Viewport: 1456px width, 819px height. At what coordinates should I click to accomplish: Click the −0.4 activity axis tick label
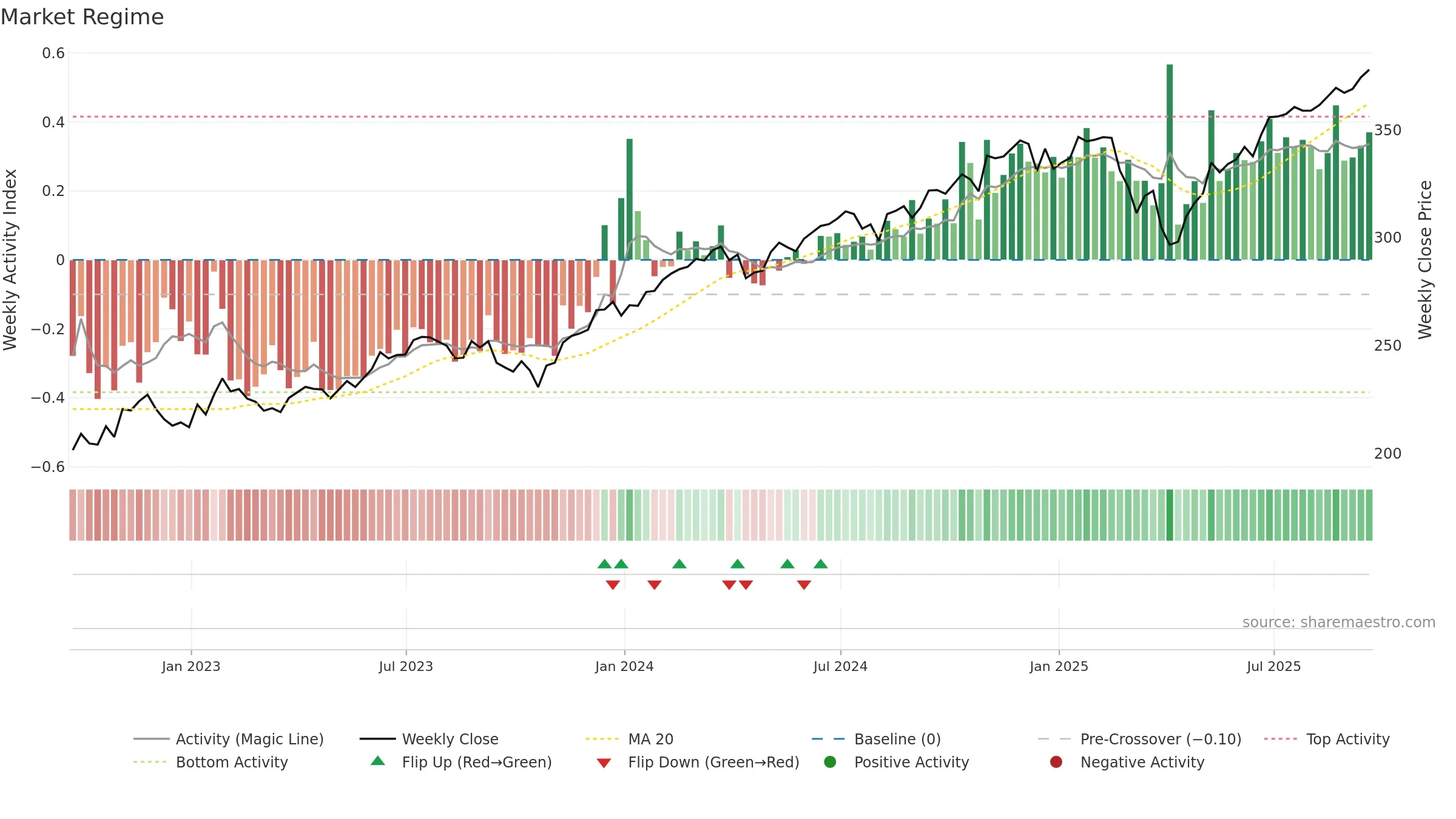coord(48,398)
